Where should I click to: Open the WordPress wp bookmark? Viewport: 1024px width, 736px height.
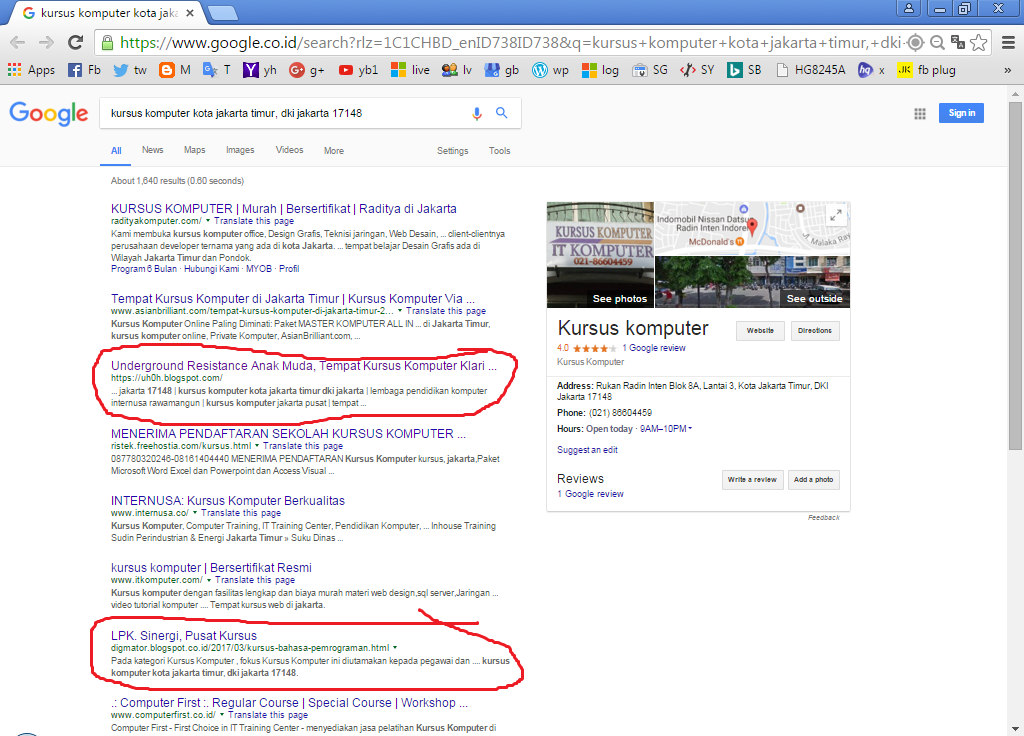tap(551, 70)
